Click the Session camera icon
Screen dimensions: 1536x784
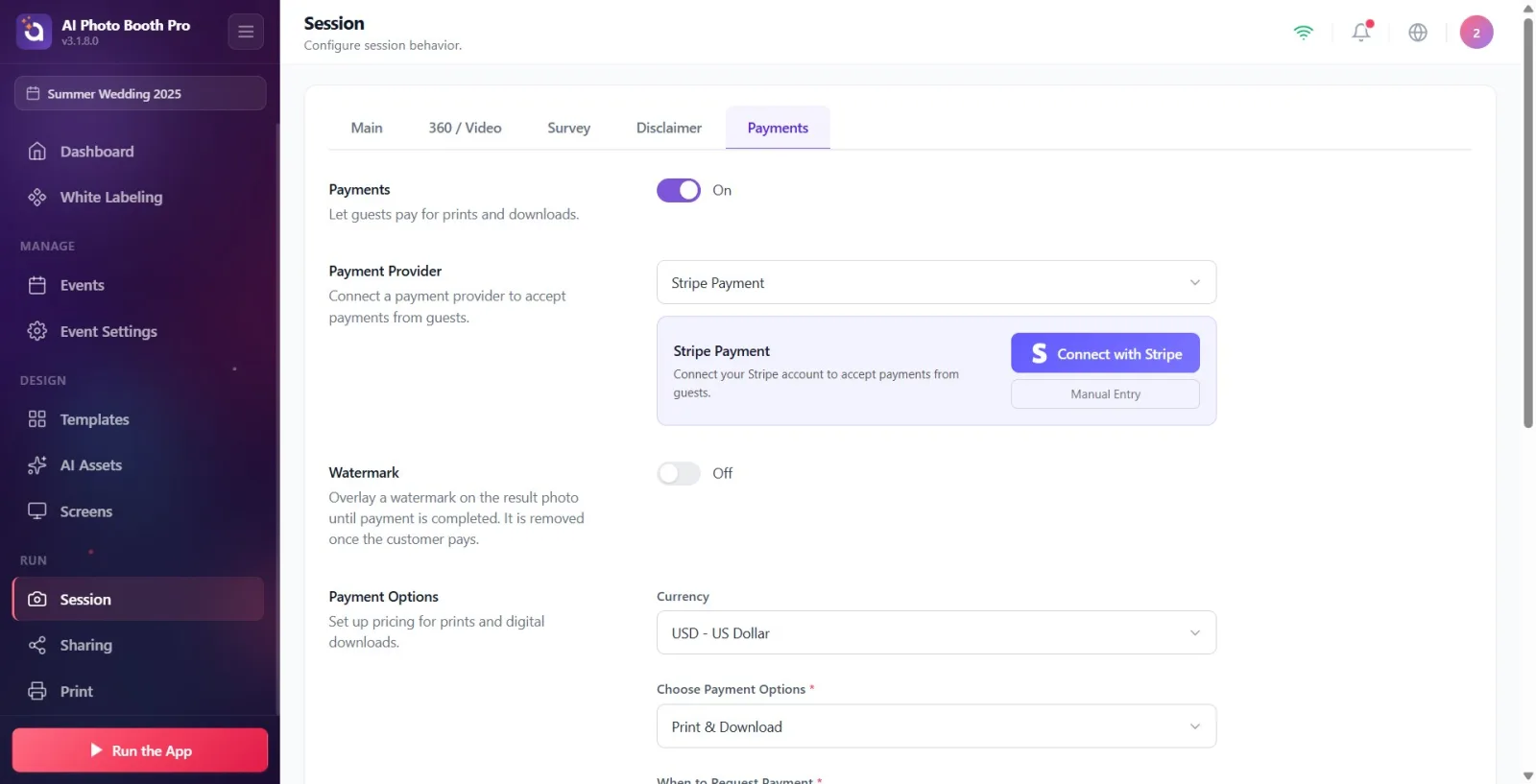37,599
